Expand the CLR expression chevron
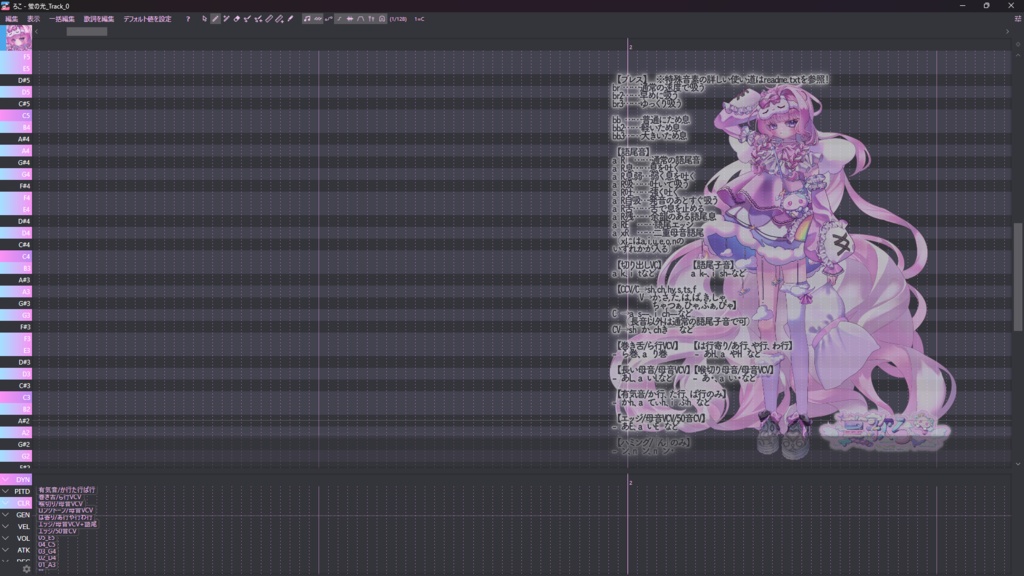The width and height of the screenshot is (1024, 576). (x=6, y=503)
